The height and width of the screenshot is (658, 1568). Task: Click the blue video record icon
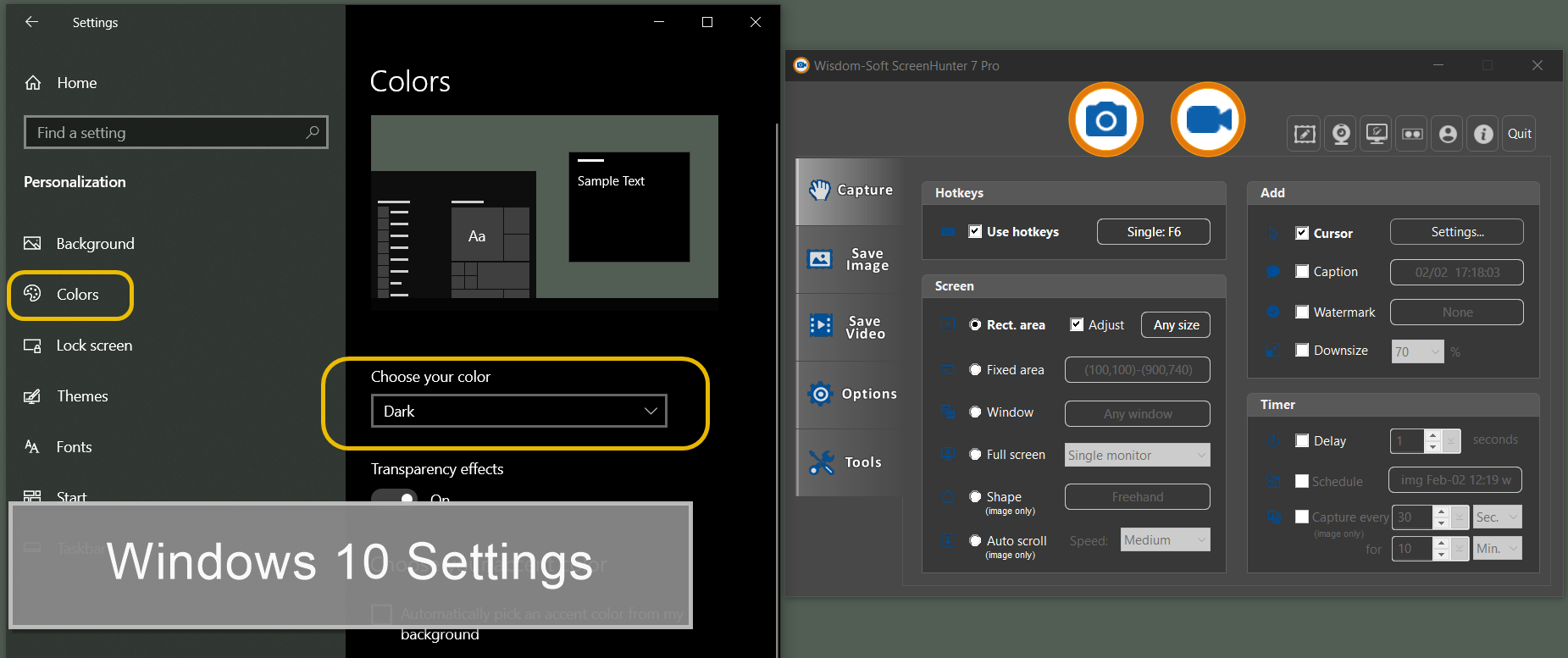click(1207, 119)
